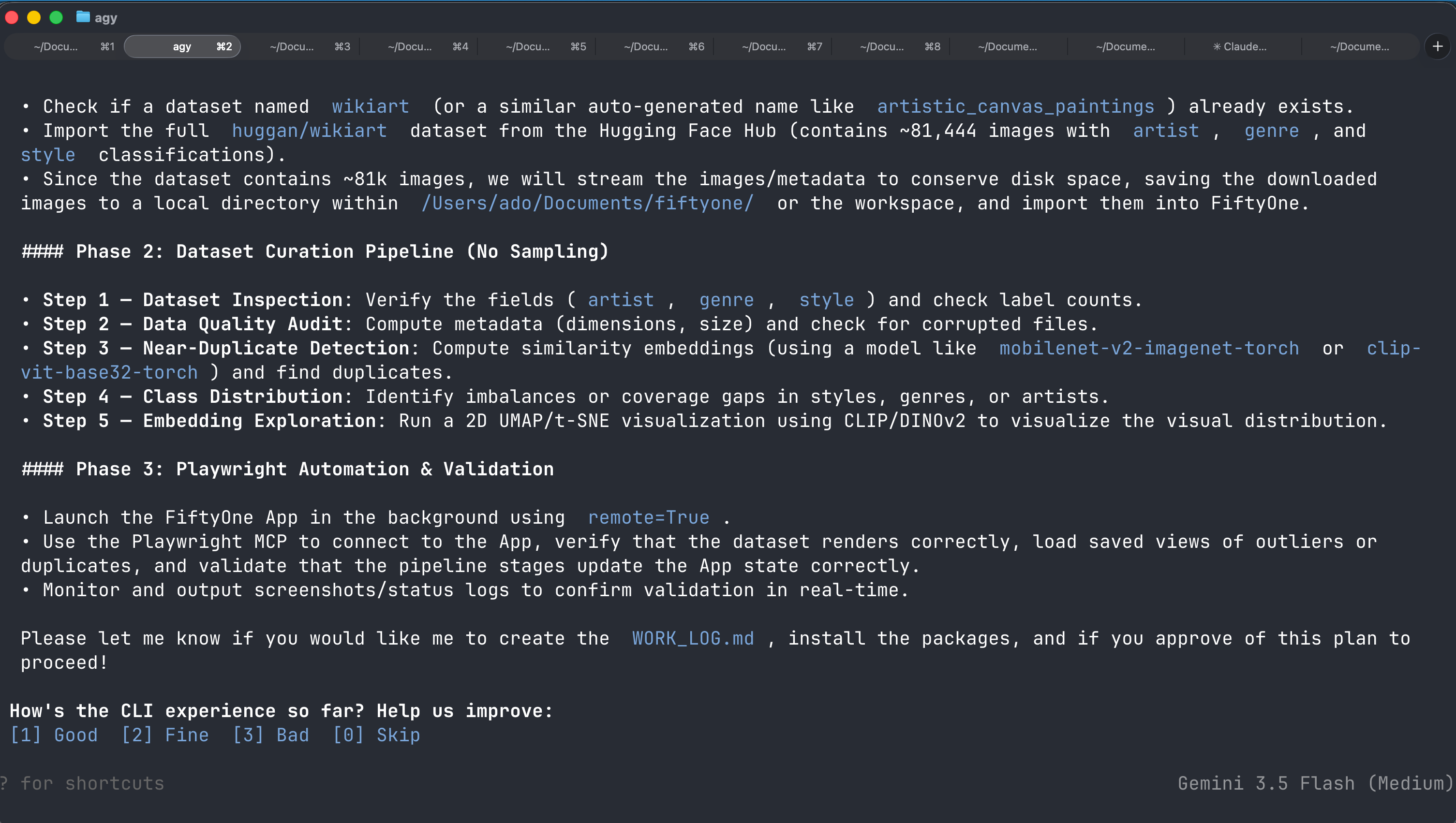Choose the [3] Bad feedback option
Screen dimensions: 1456x823
point(271,735)
